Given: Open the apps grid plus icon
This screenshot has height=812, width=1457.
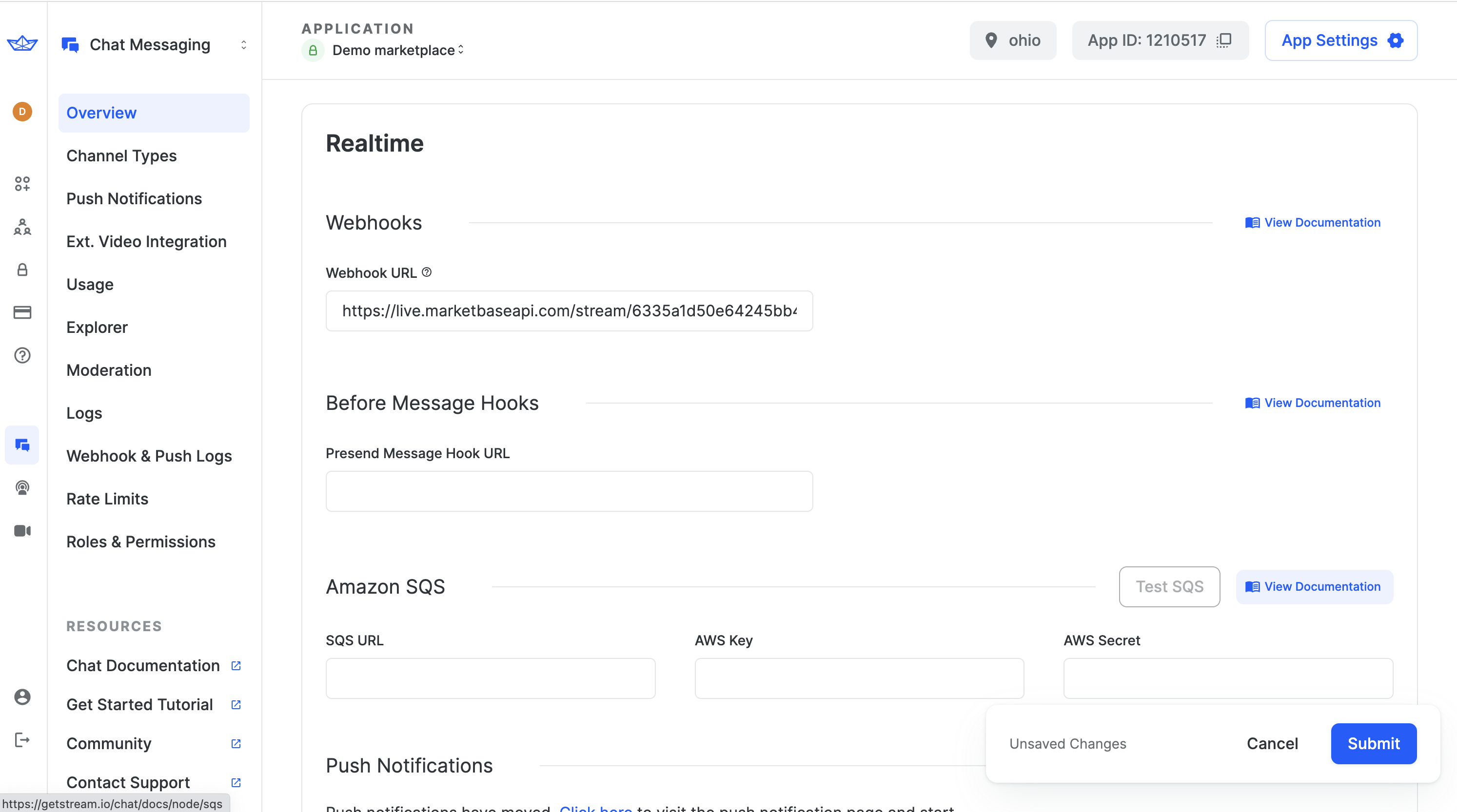Looking at the screenshot, I should coord(22,184).
